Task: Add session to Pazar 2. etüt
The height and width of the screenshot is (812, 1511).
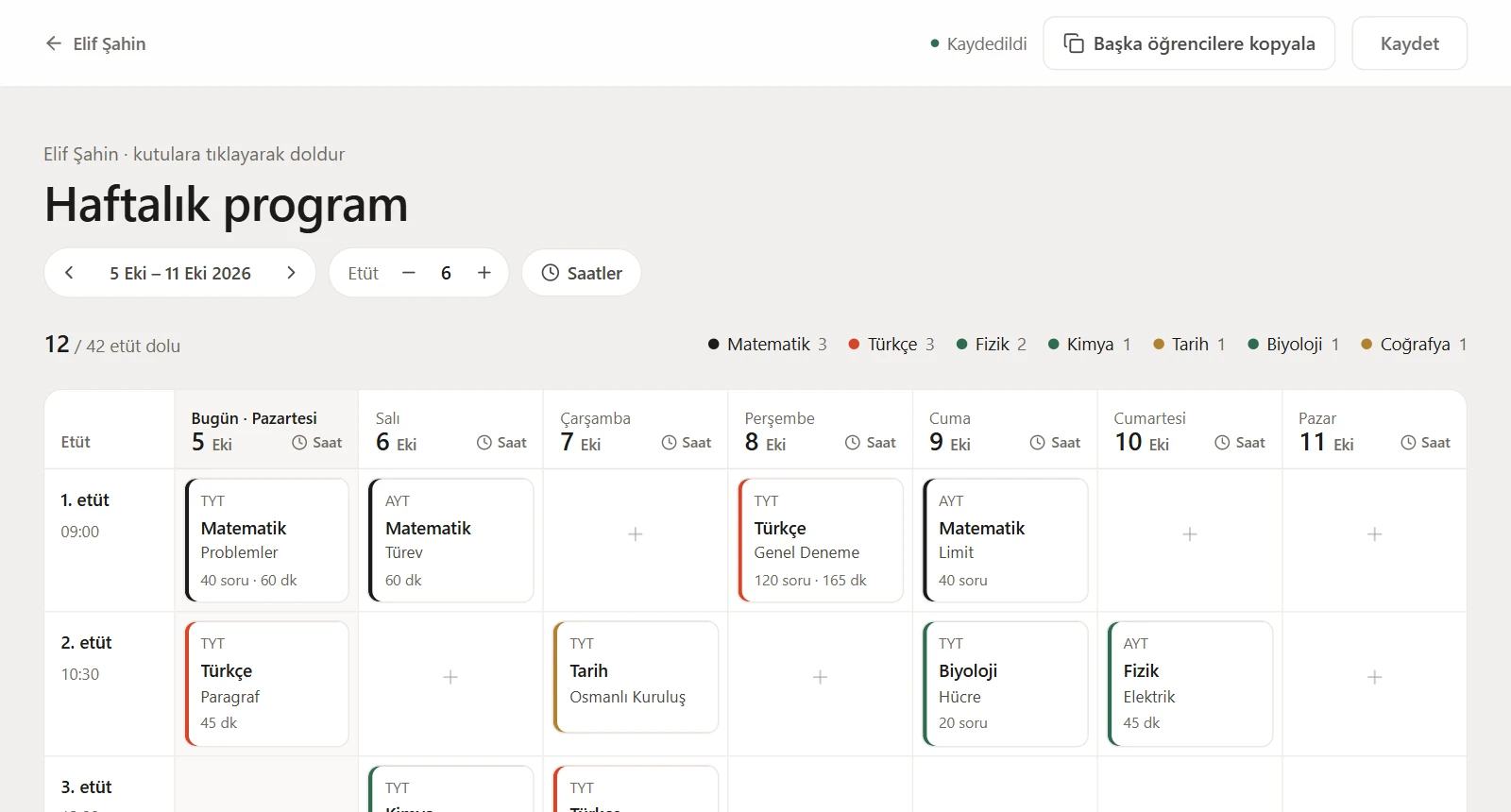Action: pyautogui.click(x=1375, y=677)
